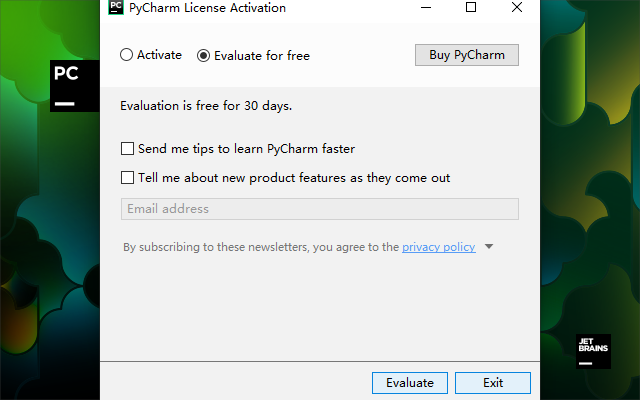Viewport: 640px width, 400px height.
Task: Check the new product features newsletter box
Action: [127, 178]
